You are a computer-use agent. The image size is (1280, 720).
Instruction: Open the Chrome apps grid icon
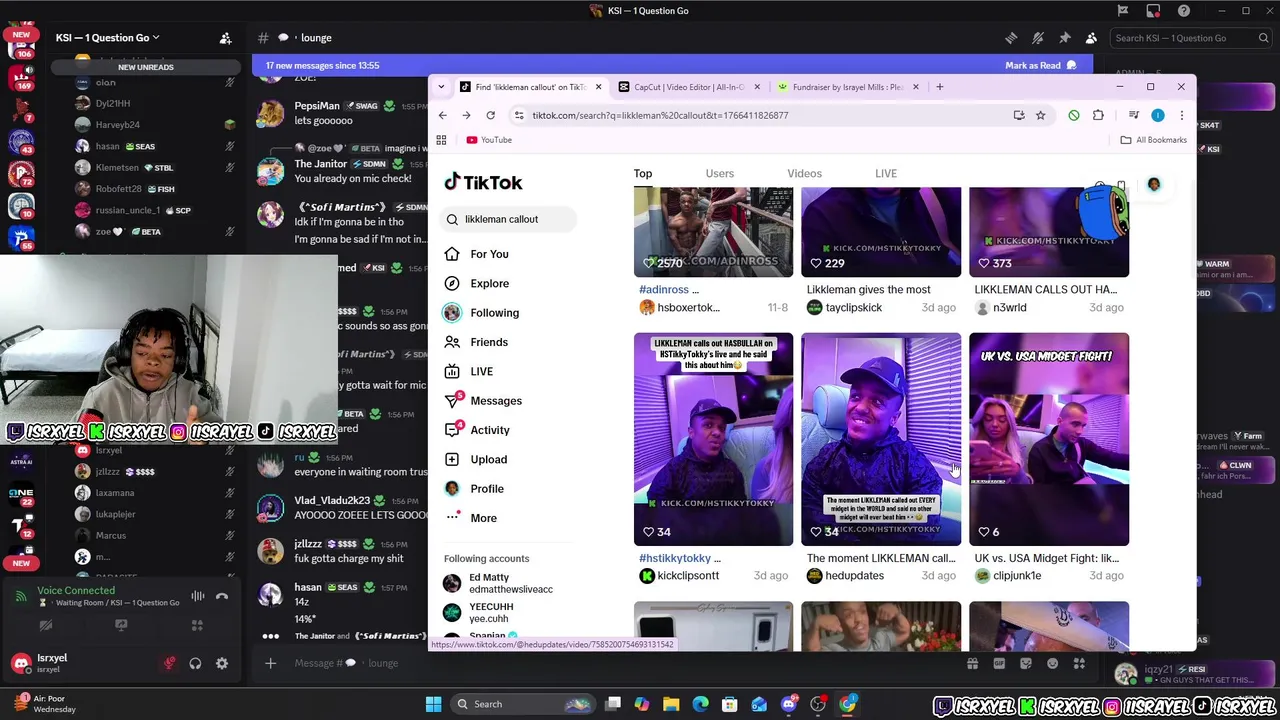click(441, 140)
